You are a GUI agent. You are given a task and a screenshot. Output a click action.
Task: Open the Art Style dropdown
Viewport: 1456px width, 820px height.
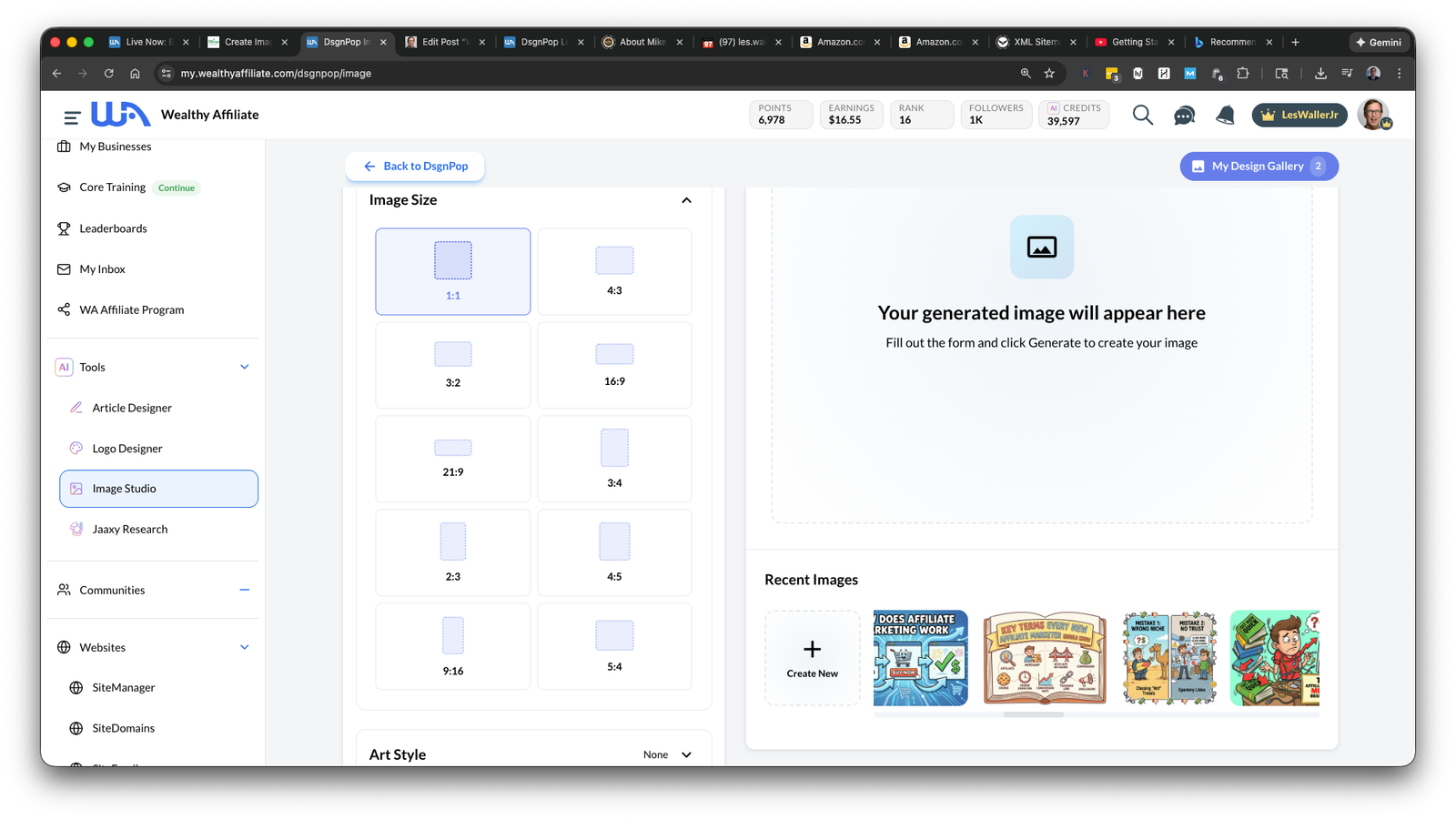667,754
